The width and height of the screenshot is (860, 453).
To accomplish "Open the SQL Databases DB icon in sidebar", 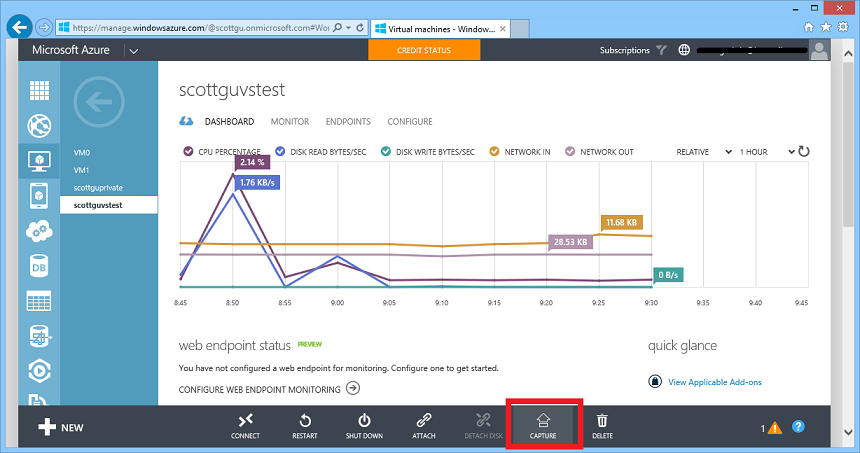I will click(39, 267).
